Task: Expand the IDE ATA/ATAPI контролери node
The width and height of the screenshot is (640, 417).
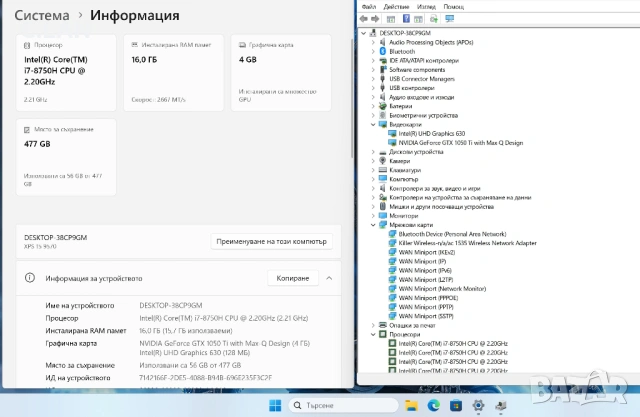Action: pos(373,60)
